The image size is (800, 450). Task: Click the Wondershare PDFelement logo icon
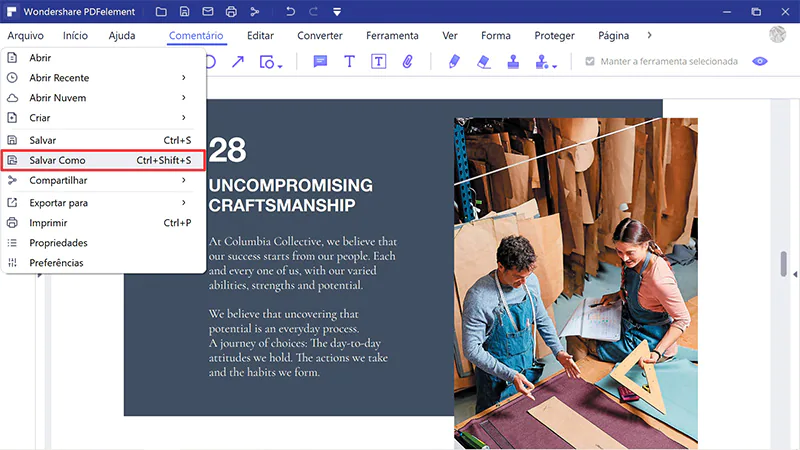coord(11,11)
